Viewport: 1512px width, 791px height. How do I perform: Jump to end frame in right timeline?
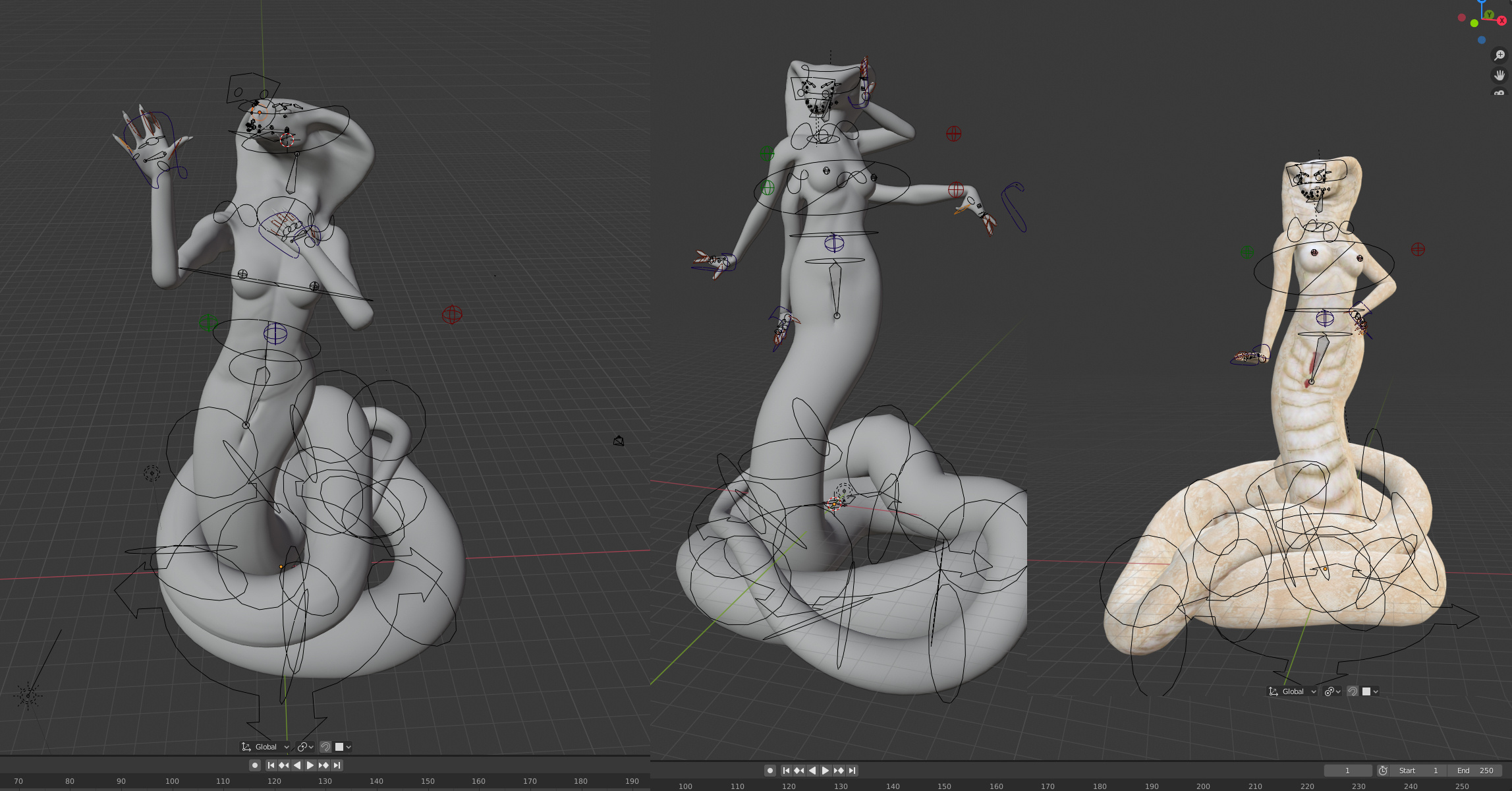coord(852,771)
